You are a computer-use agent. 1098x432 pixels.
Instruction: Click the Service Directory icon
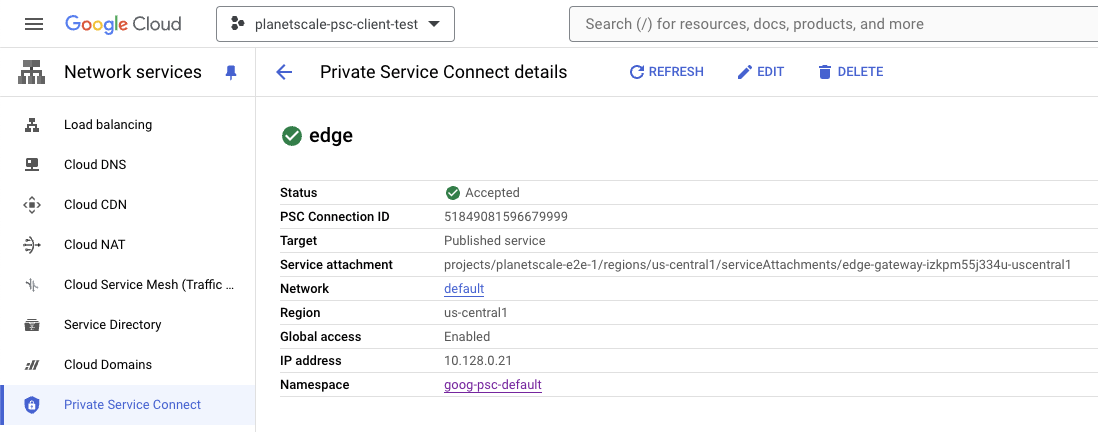(x=32, y=325)
